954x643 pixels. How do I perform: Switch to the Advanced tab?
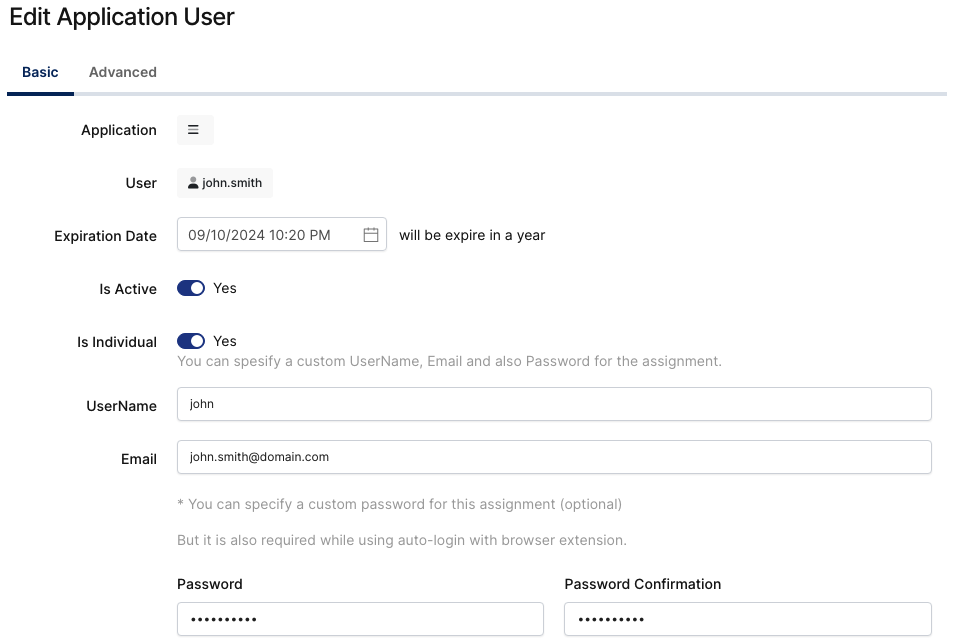point(122,72)
